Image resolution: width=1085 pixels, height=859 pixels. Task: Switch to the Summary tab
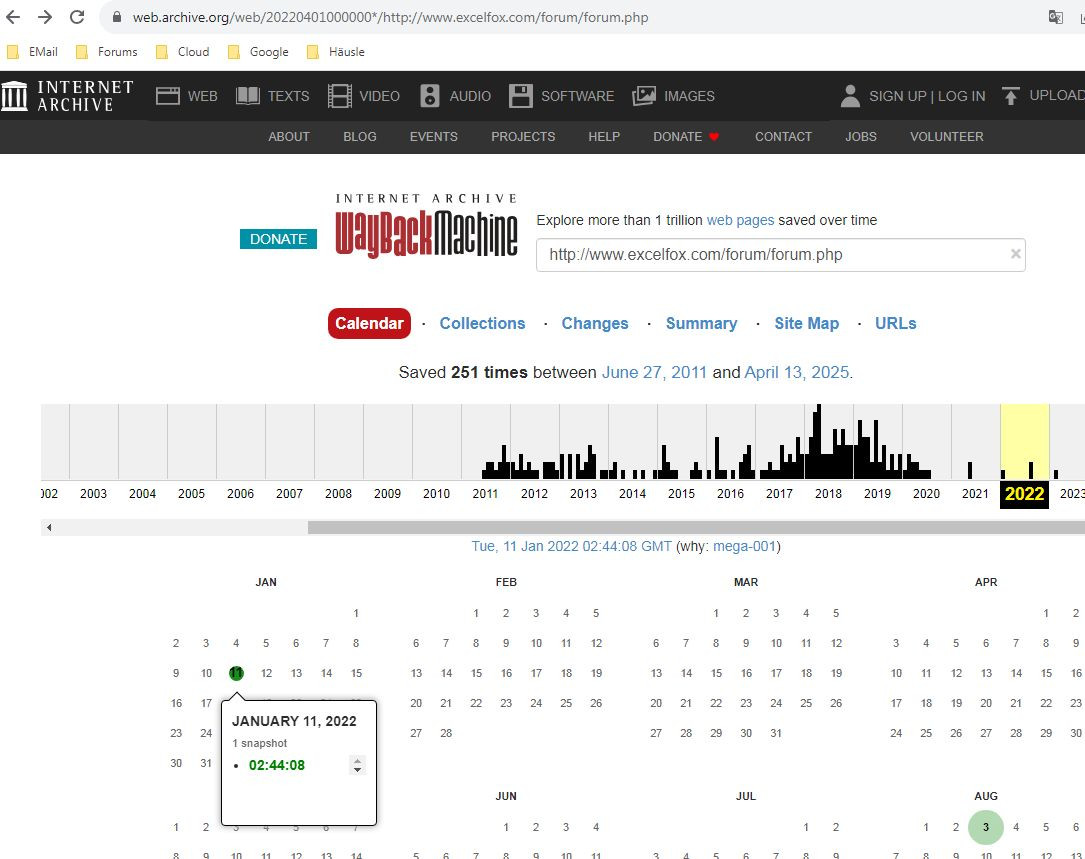pyautogui.click(x=701, y=323)
